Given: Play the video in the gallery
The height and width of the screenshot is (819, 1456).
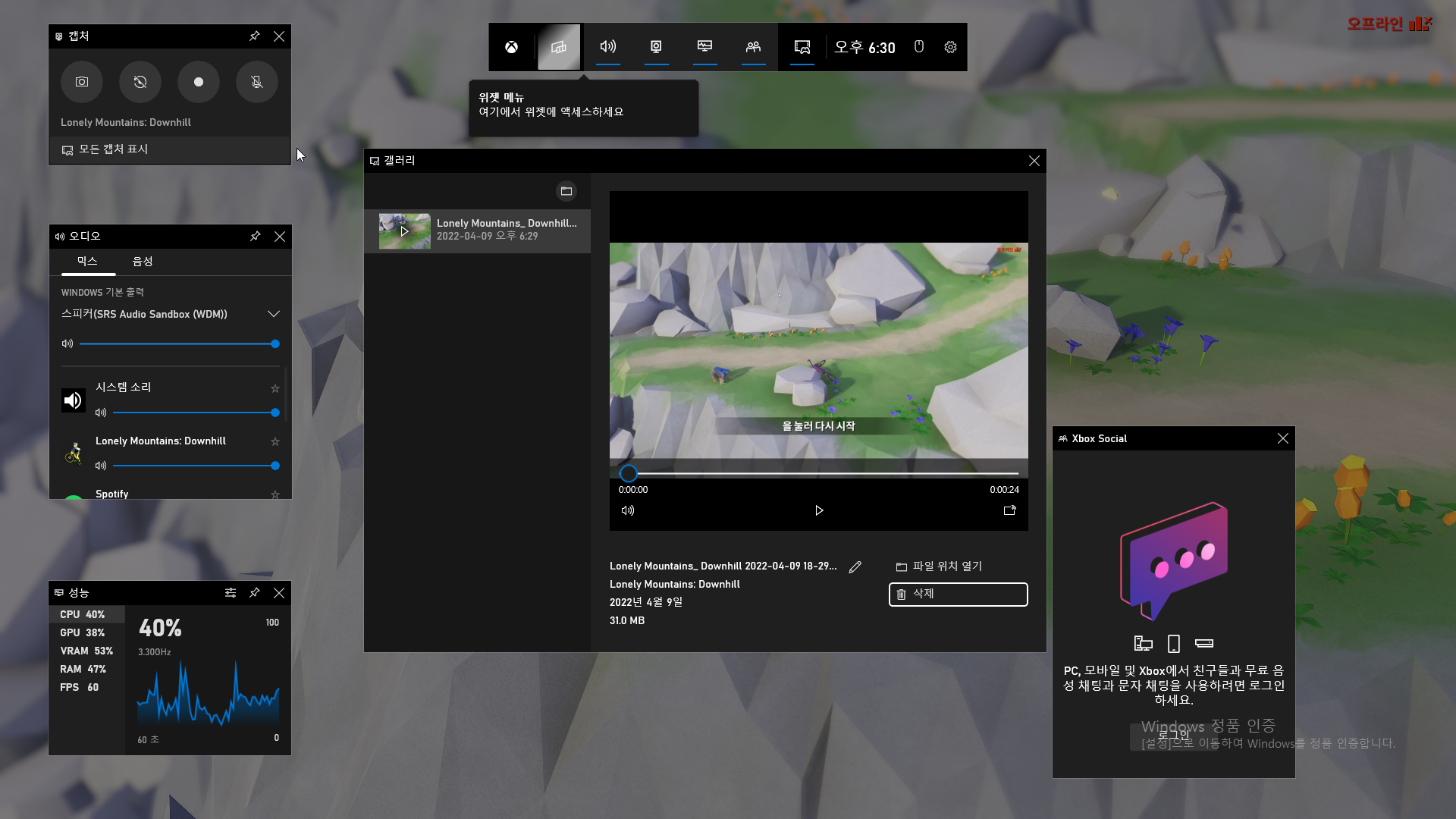Looking at the screenshot, I should [819, 510].
